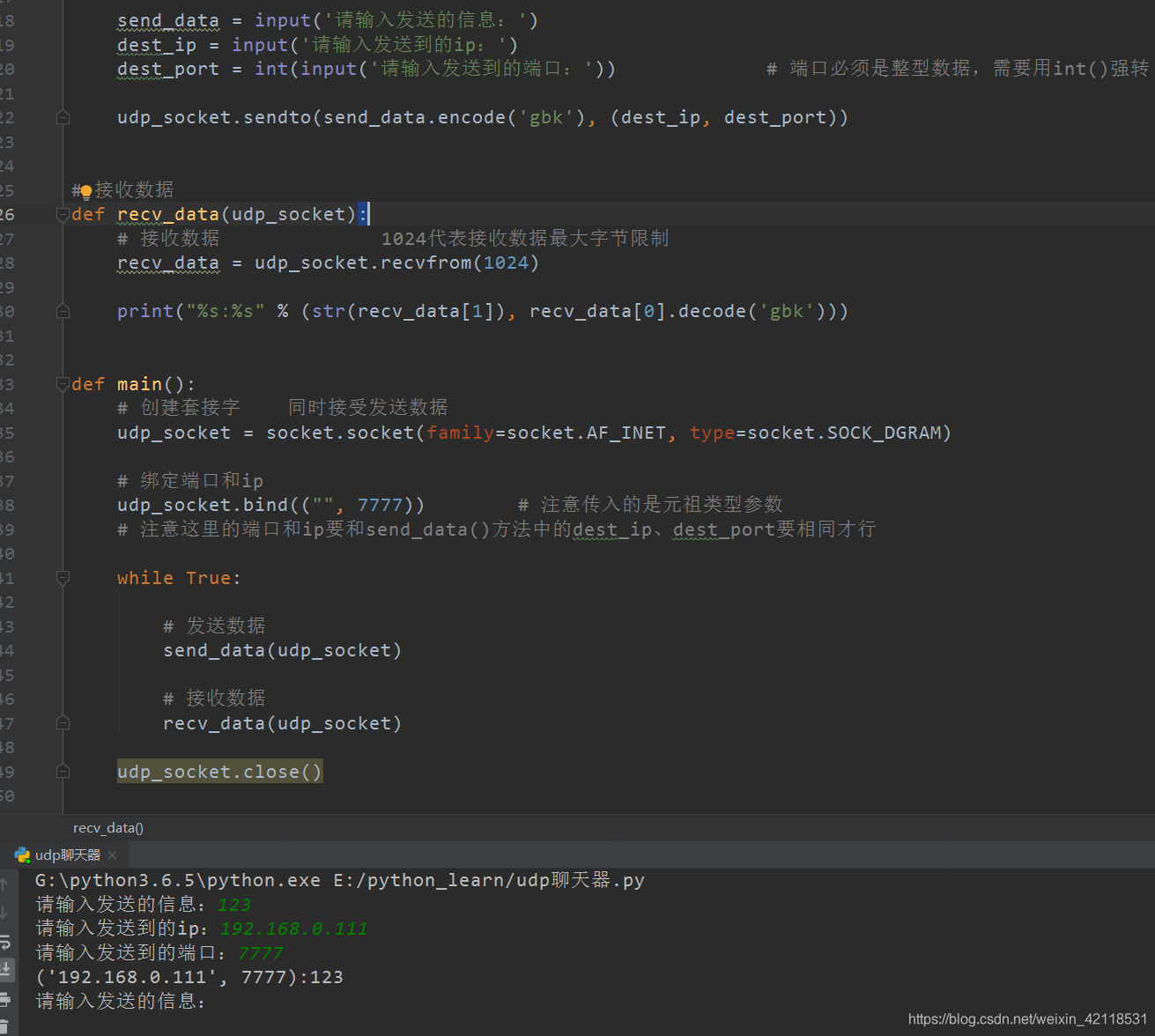Screen dimensions: 1155x1036
Task: Click the '# 绑定端口和ip' comment
Action: (x=190, y=481)
